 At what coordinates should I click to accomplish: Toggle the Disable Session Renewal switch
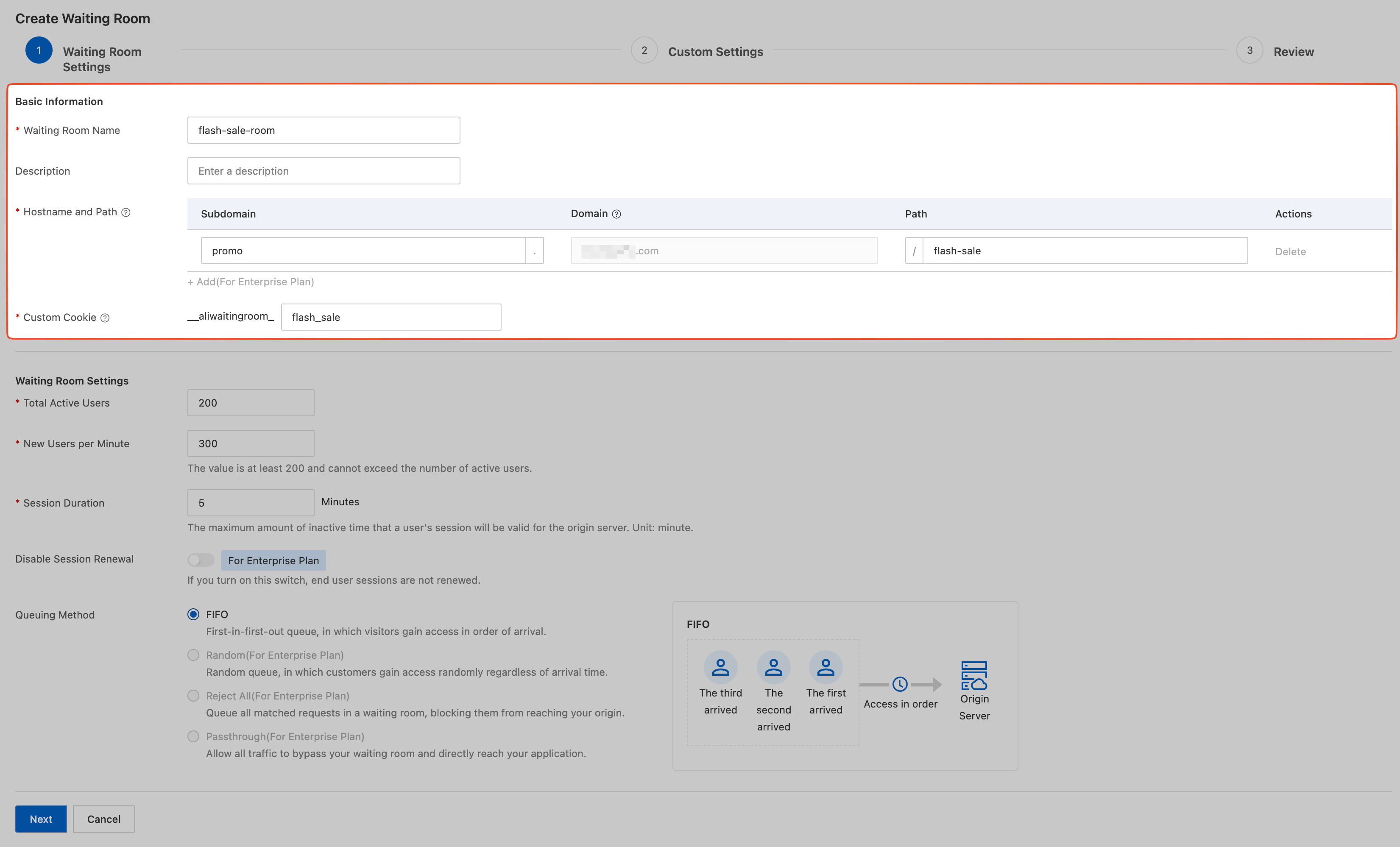pos(201,560)
